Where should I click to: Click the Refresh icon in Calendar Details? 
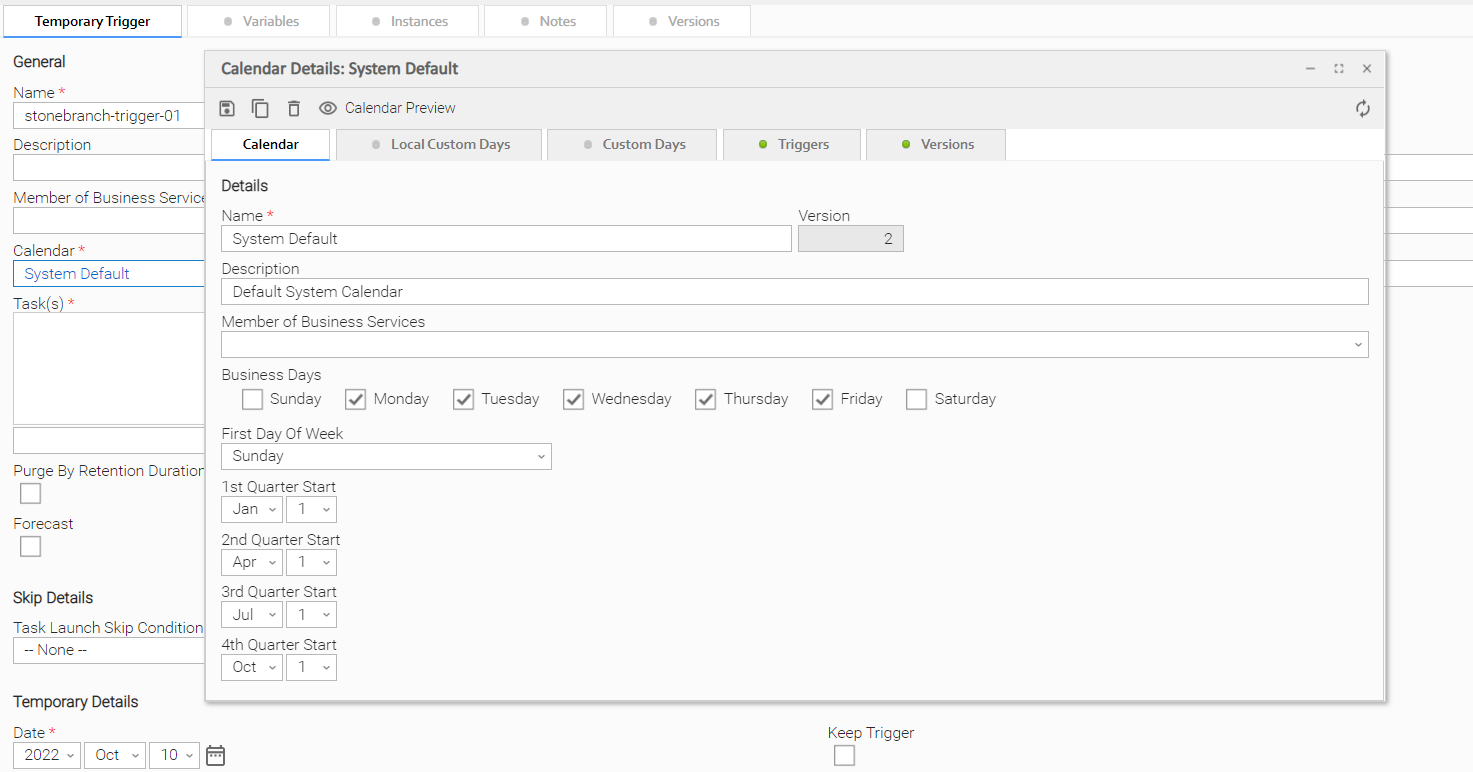point(1363,109)
